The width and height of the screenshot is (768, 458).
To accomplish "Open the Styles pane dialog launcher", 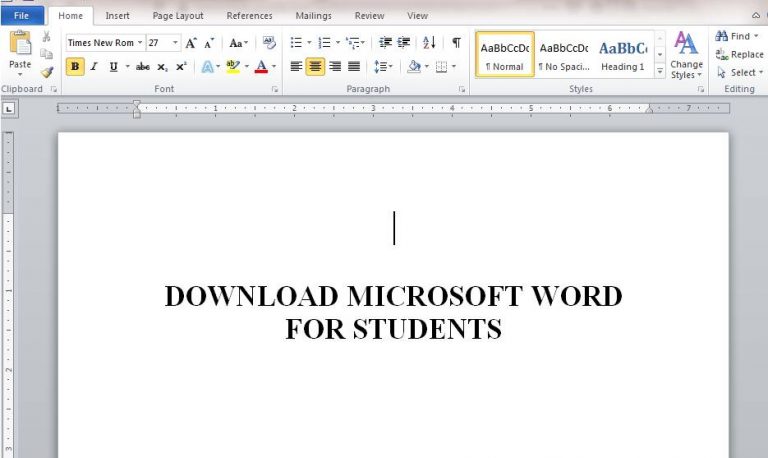I will (701, 89).
